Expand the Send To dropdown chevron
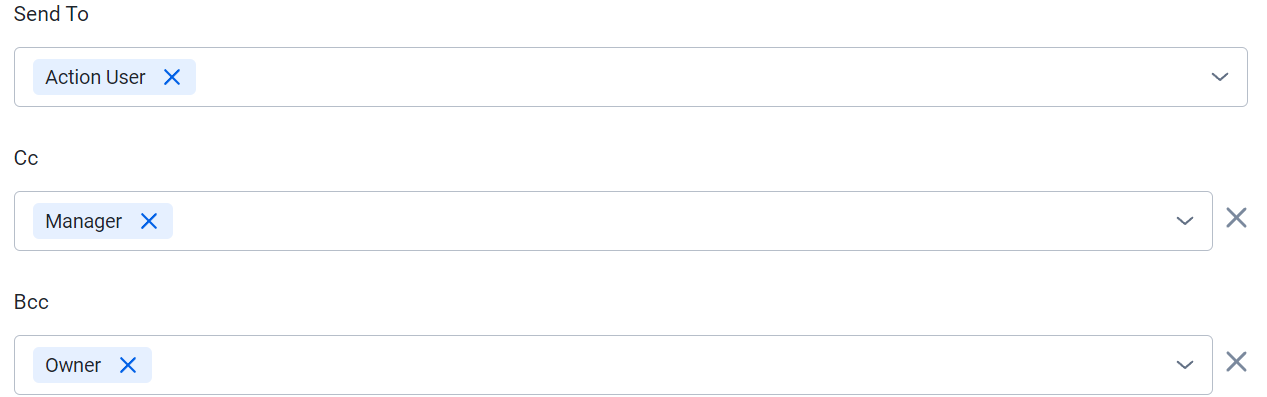The height and width of the screenshot is (397, 1267). point(1219,77)
